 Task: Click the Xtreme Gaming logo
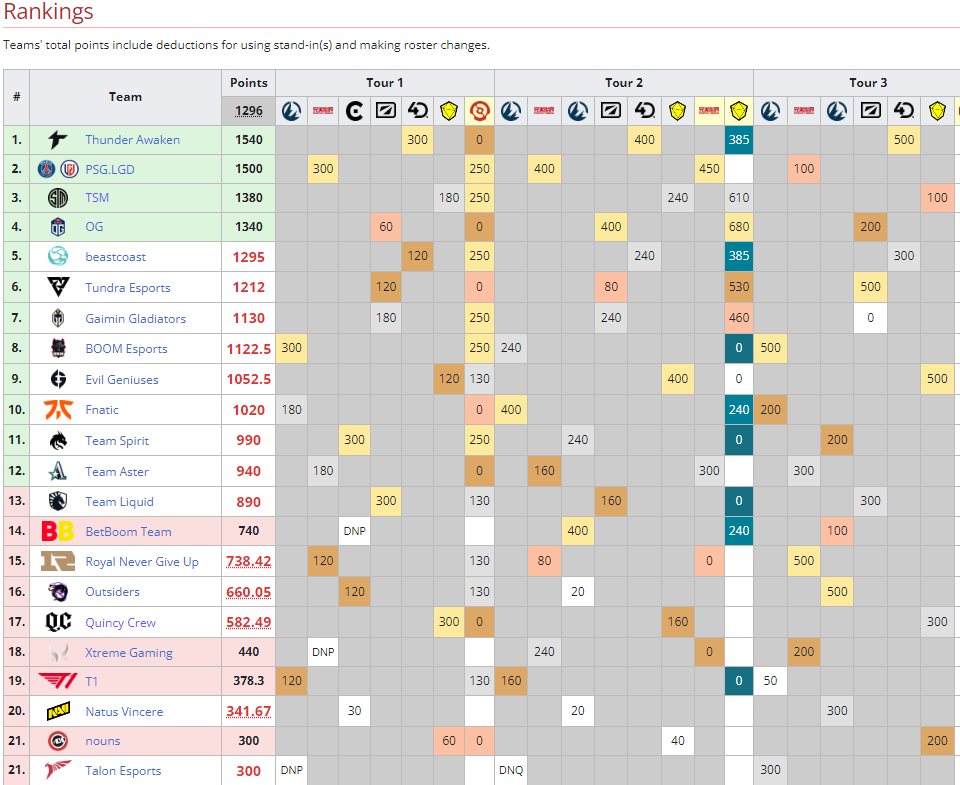58,652
